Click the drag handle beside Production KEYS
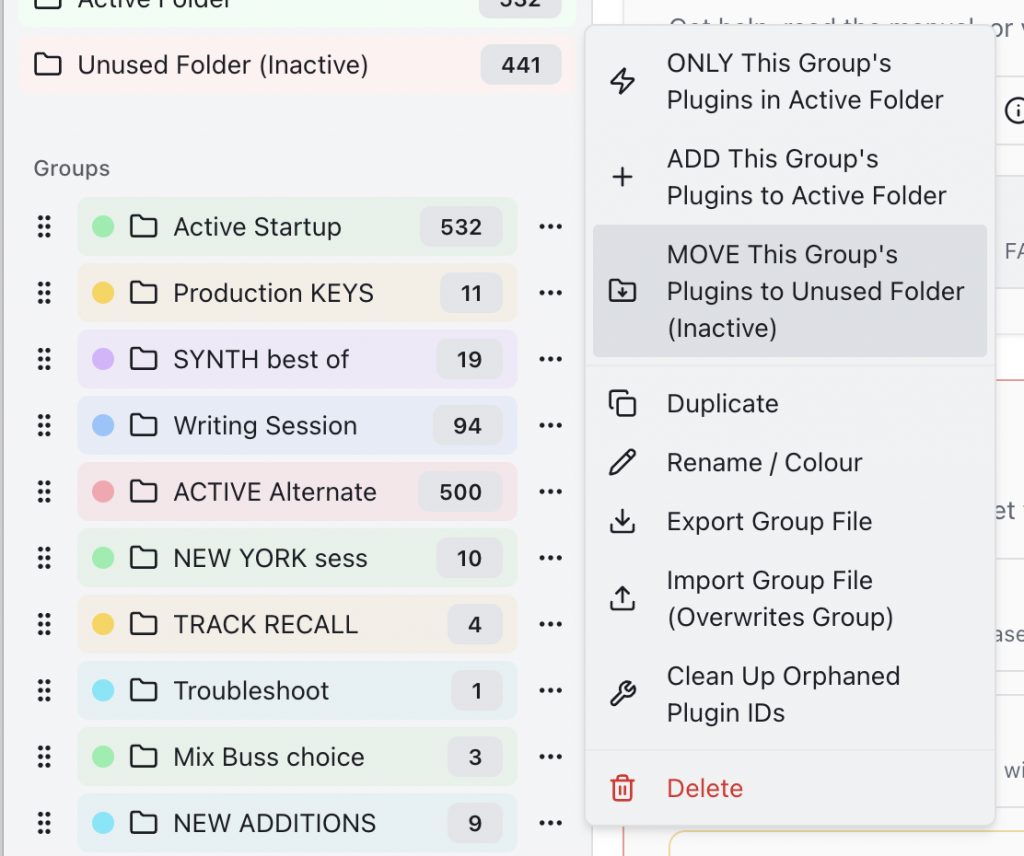 44,293
